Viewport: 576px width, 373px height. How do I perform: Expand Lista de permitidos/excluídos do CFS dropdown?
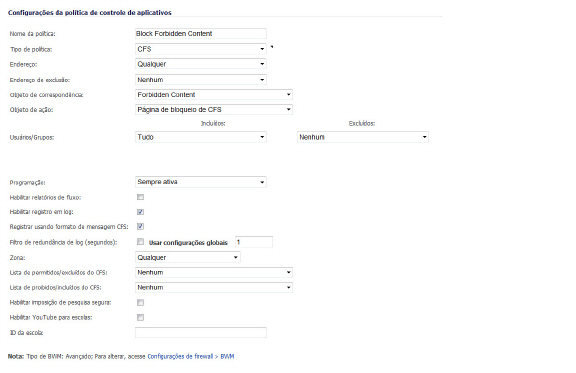214,272
